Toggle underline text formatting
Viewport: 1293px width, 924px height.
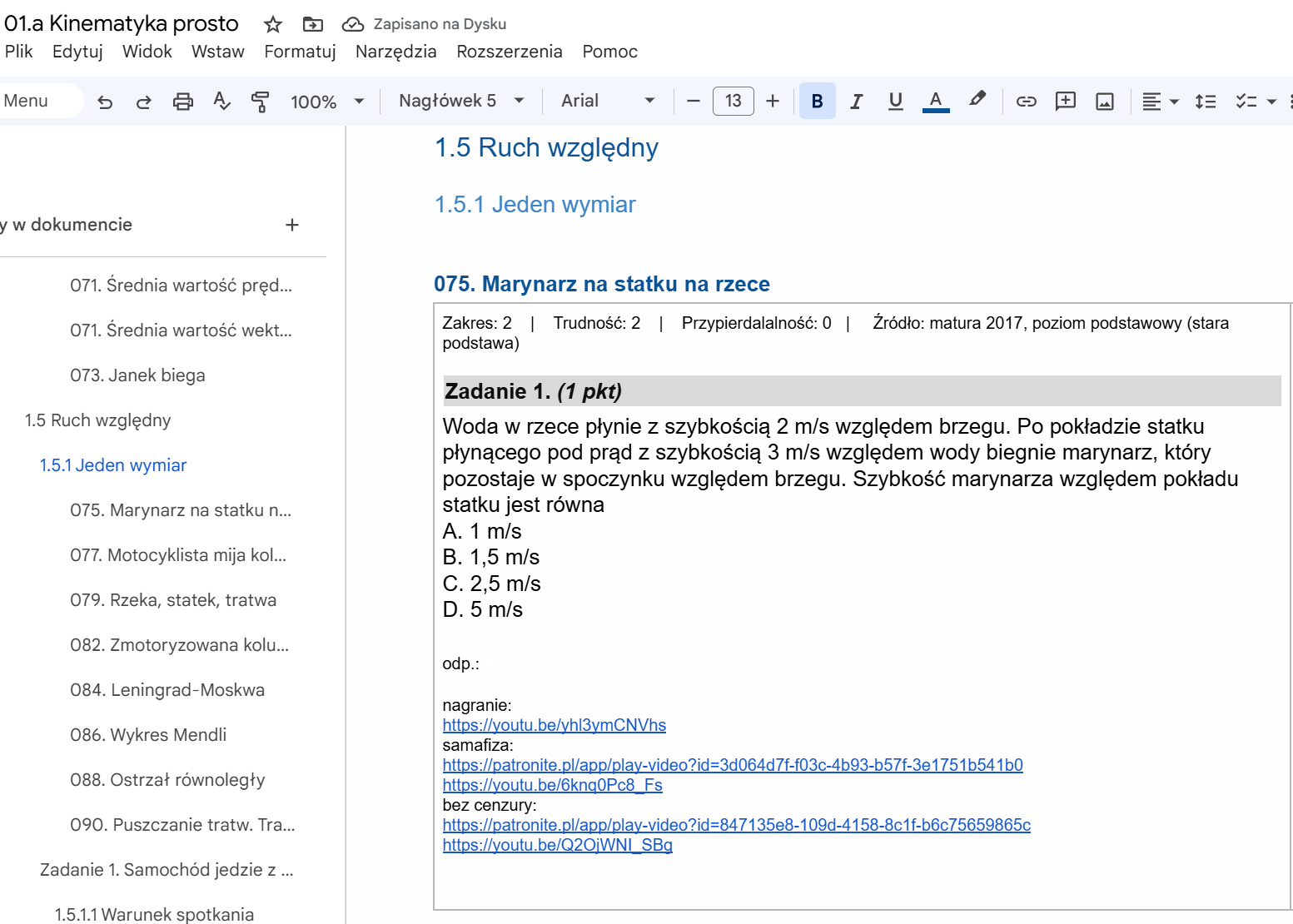click(x=895, y=102)
